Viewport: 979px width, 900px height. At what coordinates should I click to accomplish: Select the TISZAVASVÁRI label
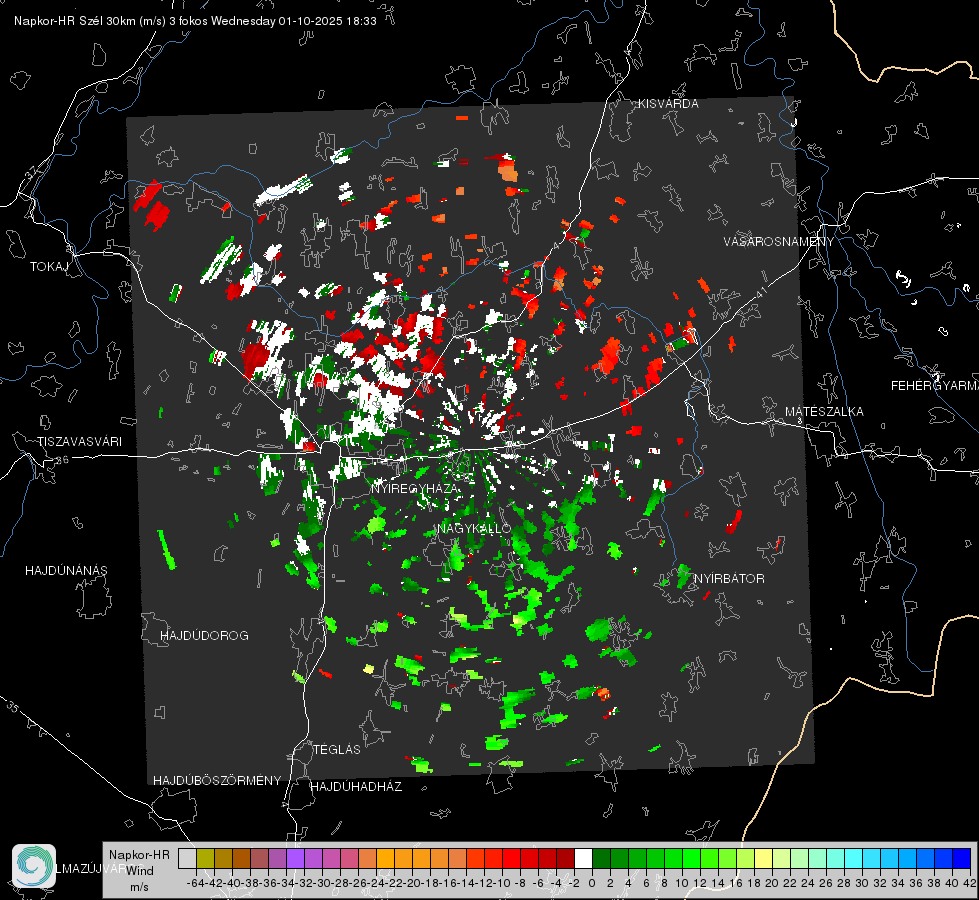(79, 442)
